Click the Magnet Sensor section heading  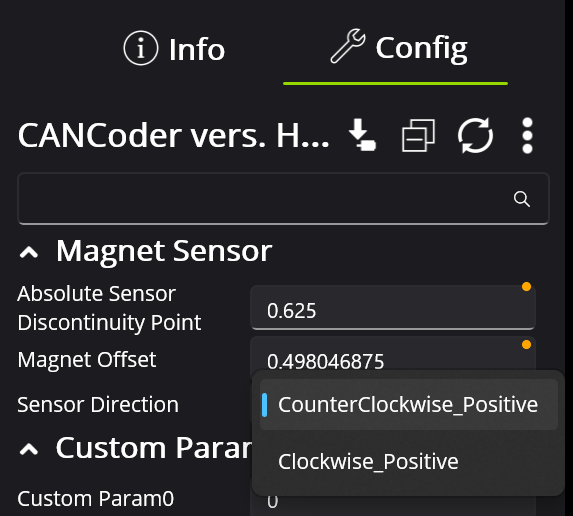pos(164,251)
